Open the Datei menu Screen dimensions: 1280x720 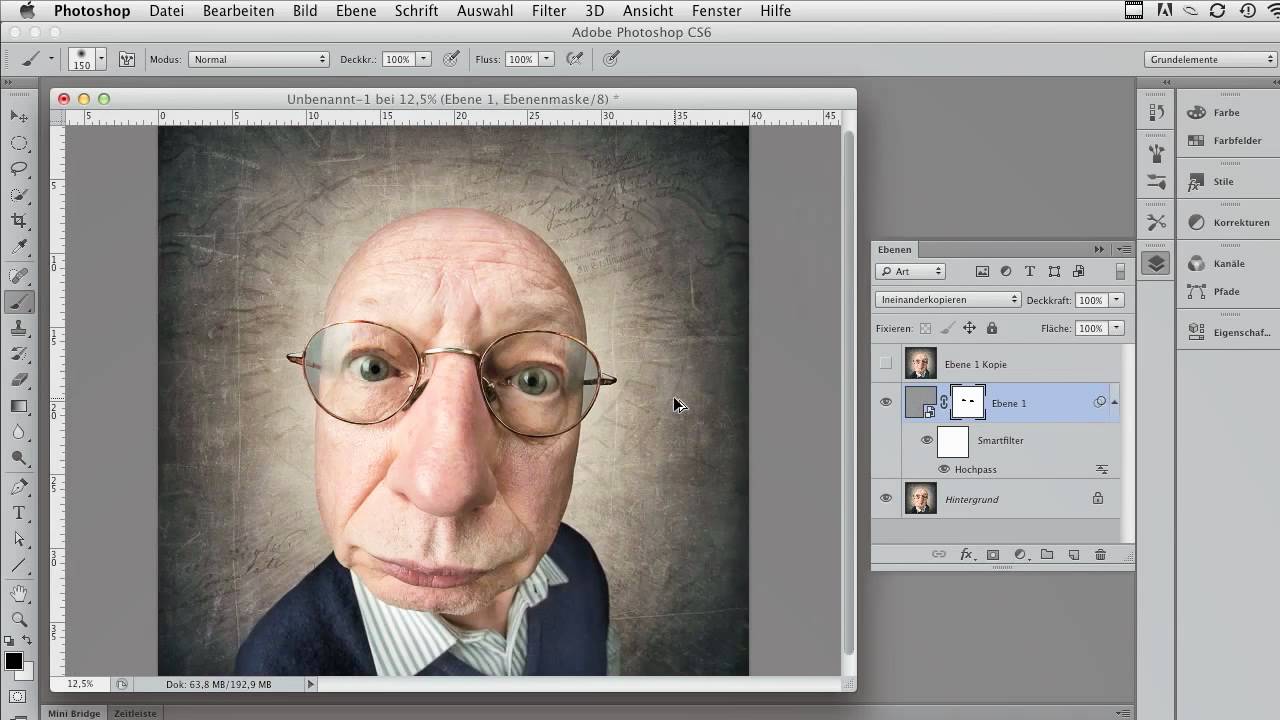tap(166, 11)
